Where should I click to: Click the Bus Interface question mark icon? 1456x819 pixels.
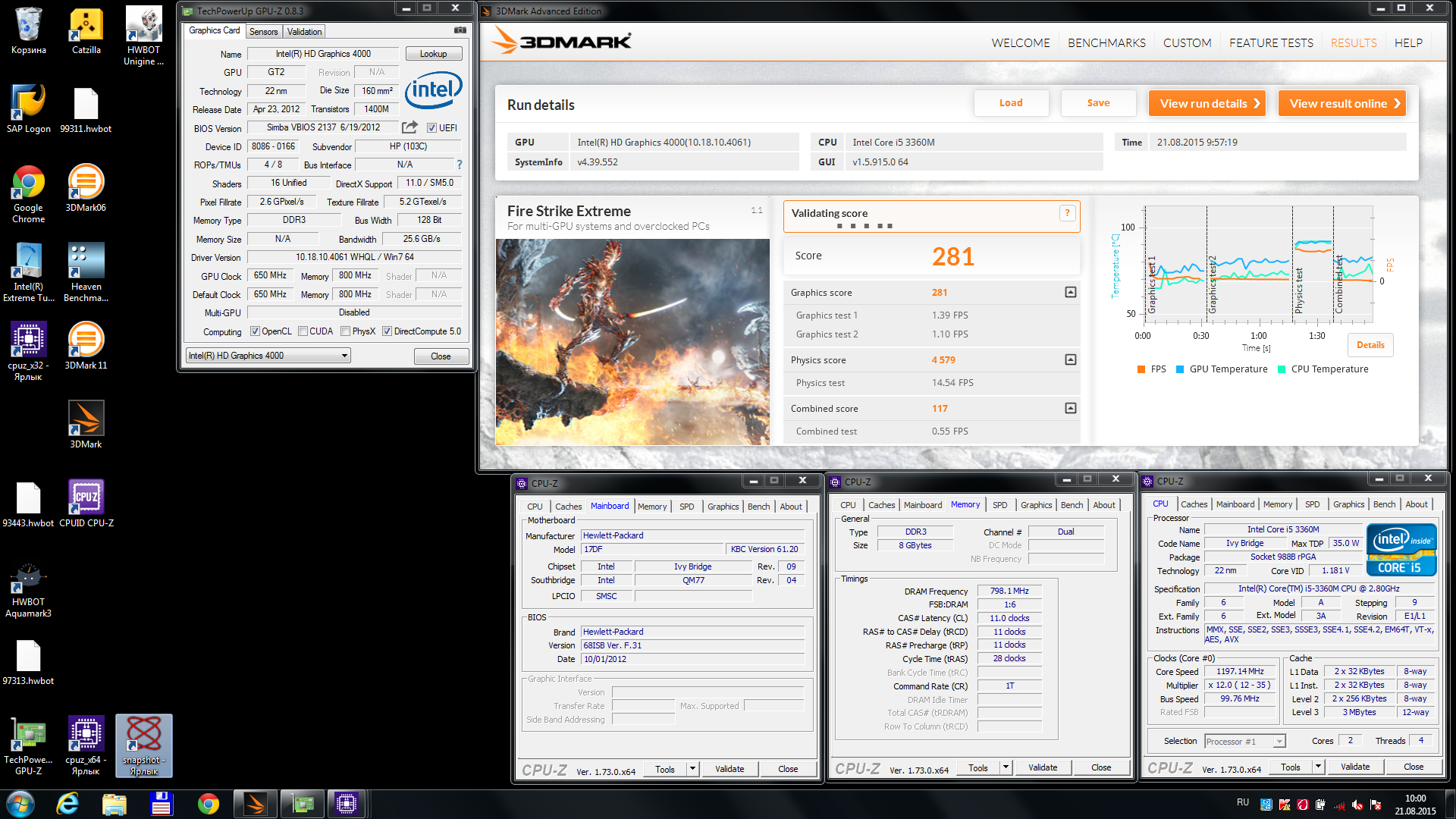pyautogui.click(x=459, y=165)
